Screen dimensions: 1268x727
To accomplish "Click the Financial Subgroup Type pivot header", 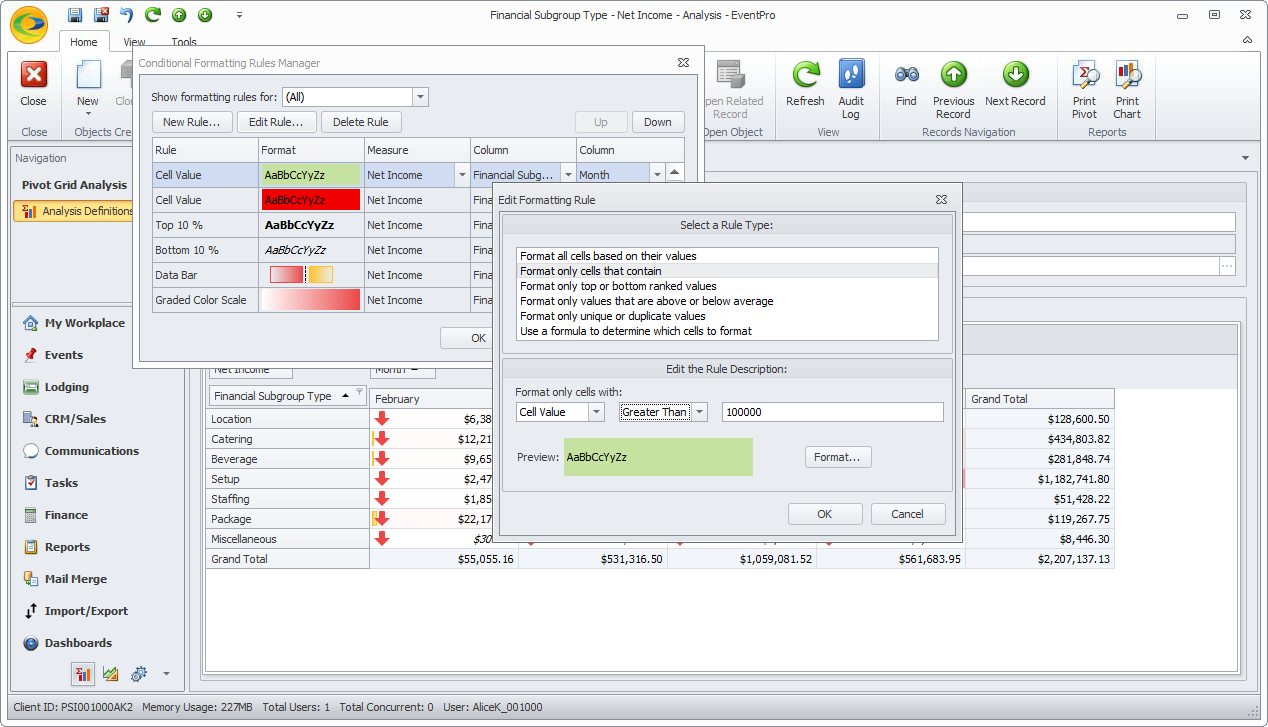I will [x=288, y=396].
